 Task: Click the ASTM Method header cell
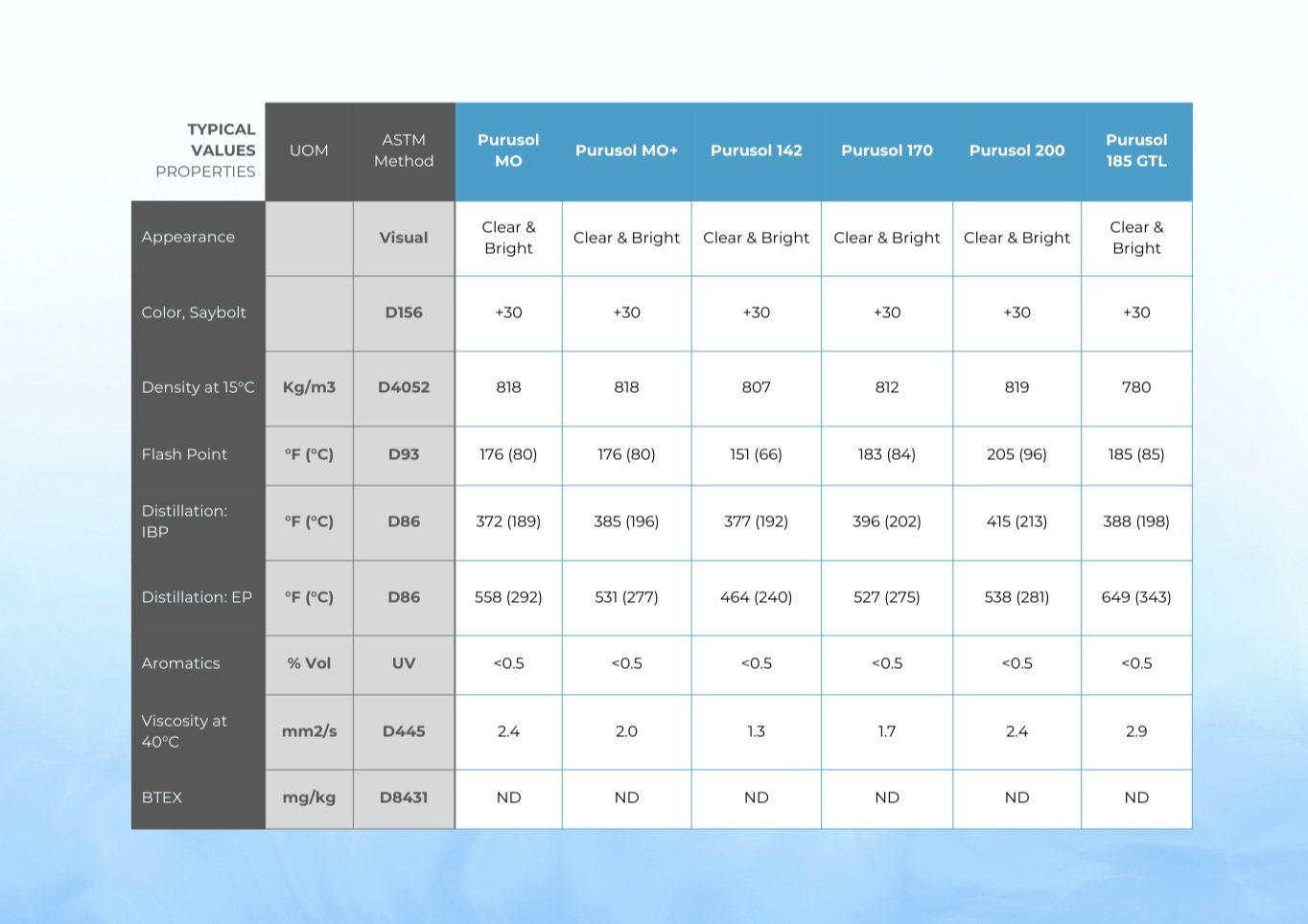tap(404, 150)
